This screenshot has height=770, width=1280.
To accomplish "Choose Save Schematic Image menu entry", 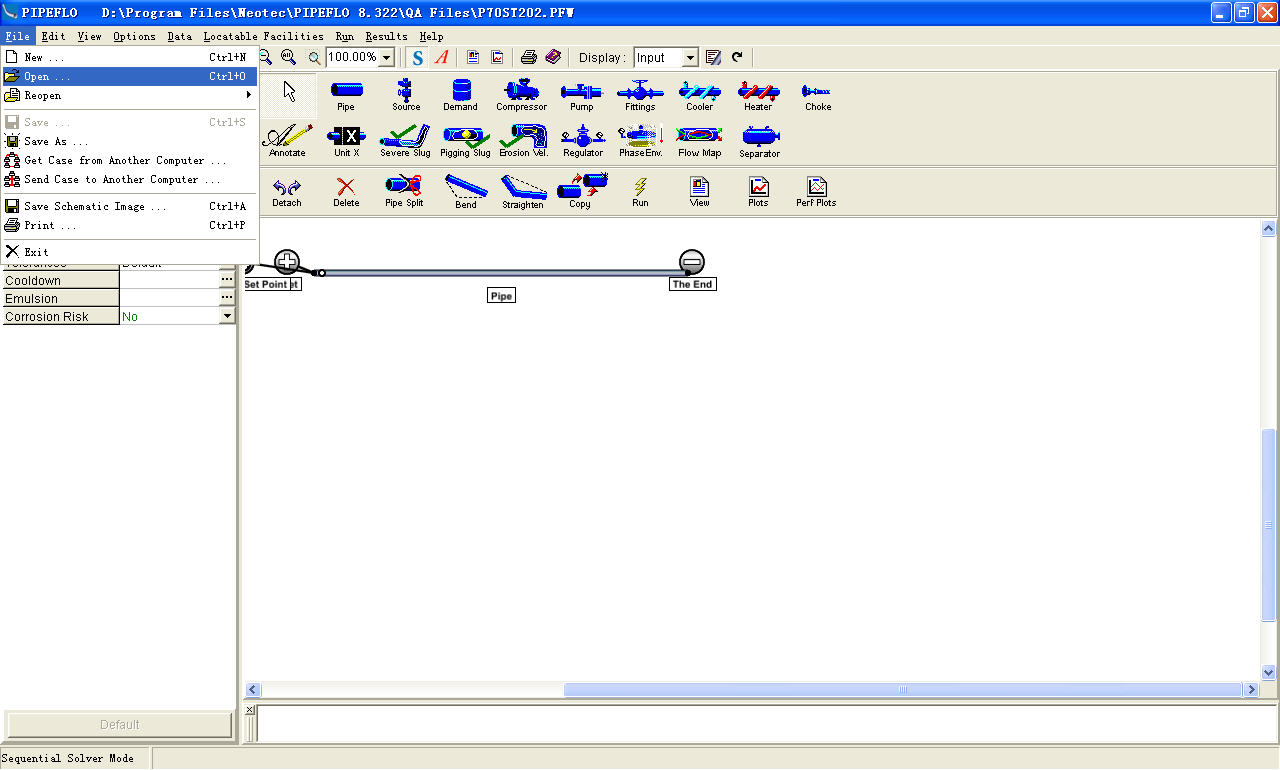I will pos(129,207).
